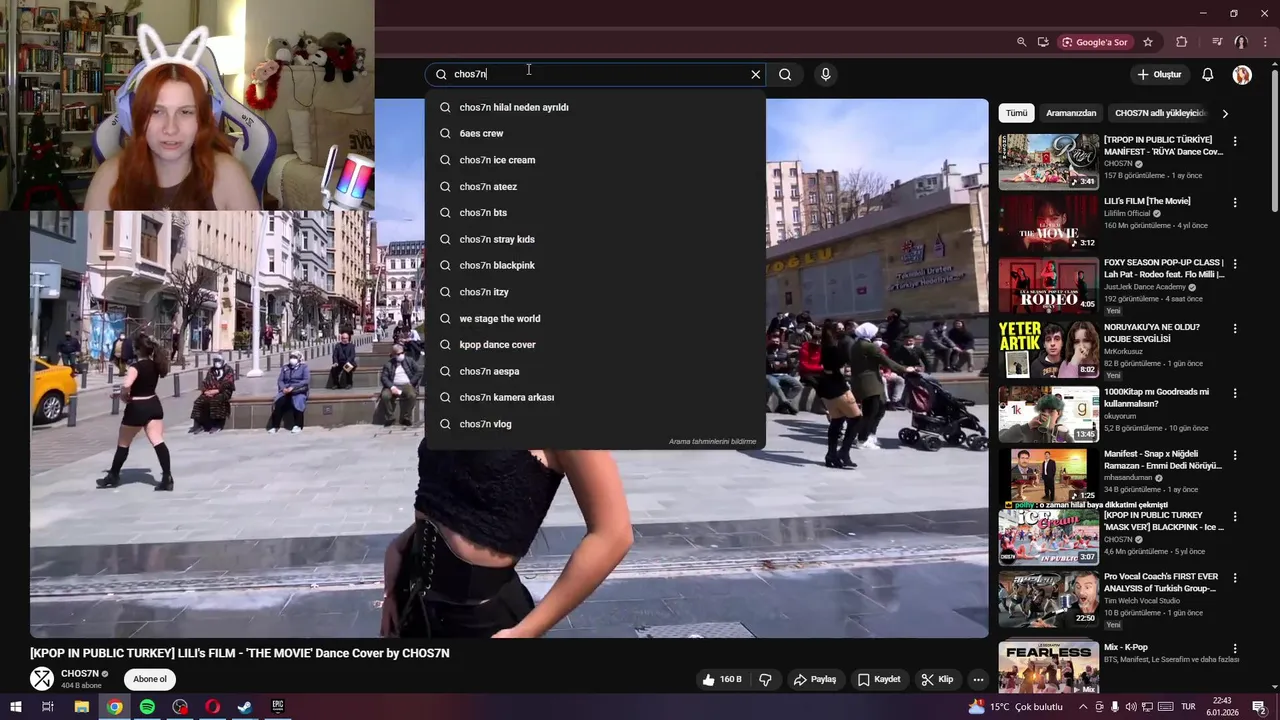Viewport: 1280px width, 720px height.
Task: Open Chrome media controls icon
Action: pyautogui.click(x=1217, y=42)
